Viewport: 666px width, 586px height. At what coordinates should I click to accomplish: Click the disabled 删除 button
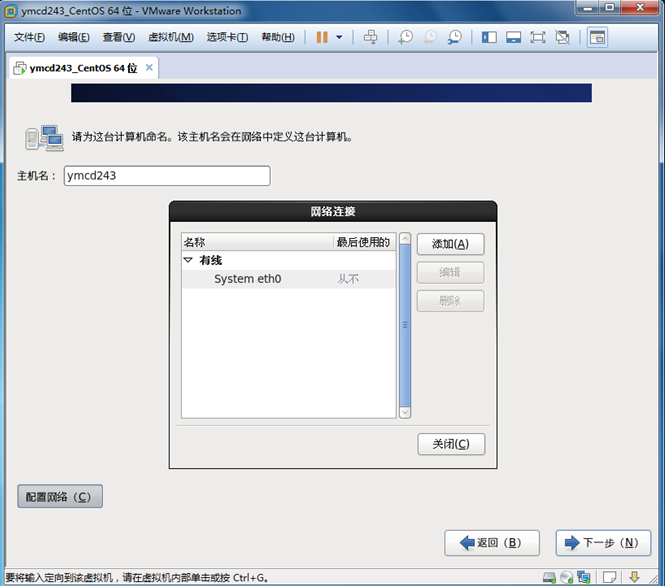click(x=450, y=301)
